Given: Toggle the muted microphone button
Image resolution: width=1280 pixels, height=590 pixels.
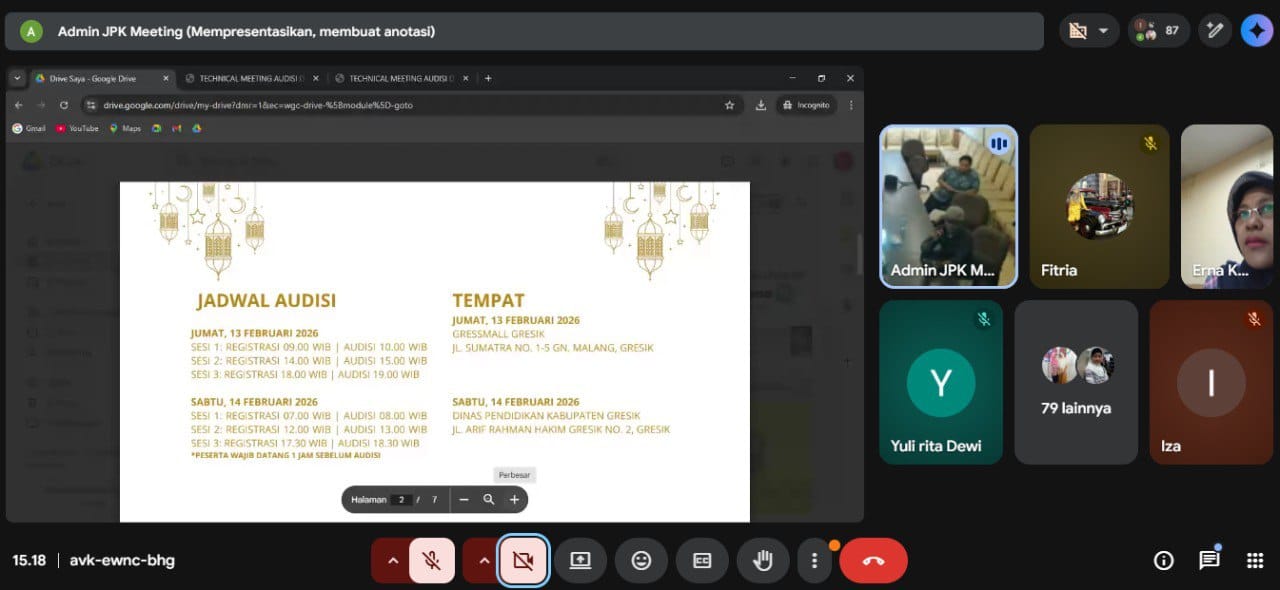Looking at the screenshot, I should pos(432,560).
